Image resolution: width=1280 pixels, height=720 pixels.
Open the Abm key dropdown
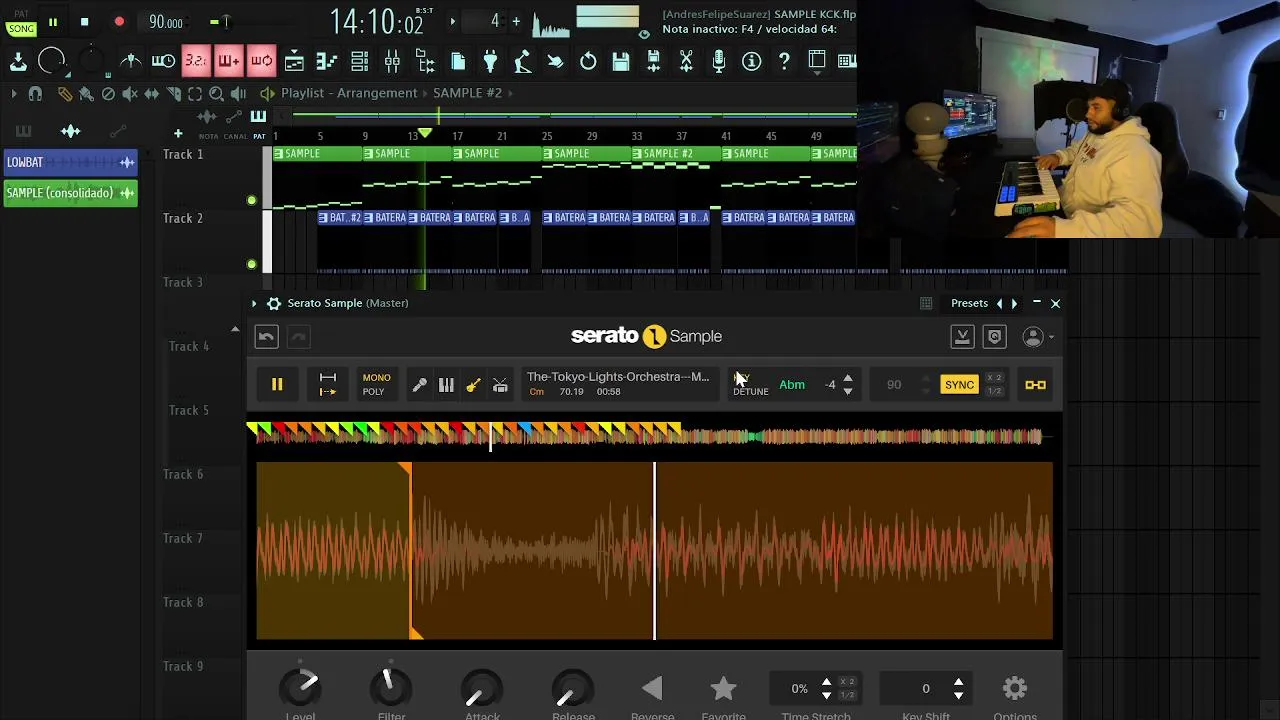point(792,385)
